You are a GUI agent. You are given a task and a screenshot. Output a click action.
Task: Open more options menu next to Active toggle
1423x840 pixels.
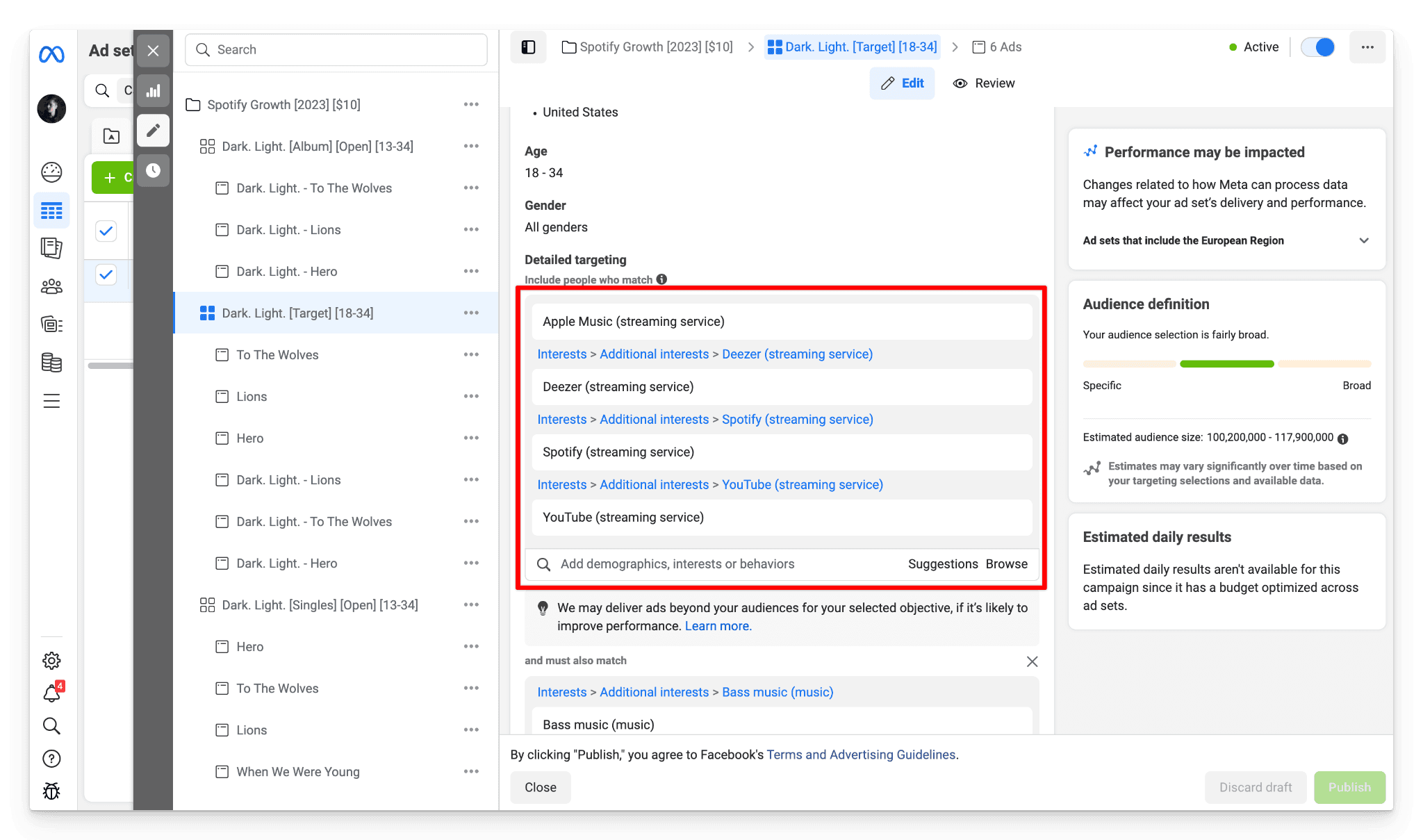1367,47
